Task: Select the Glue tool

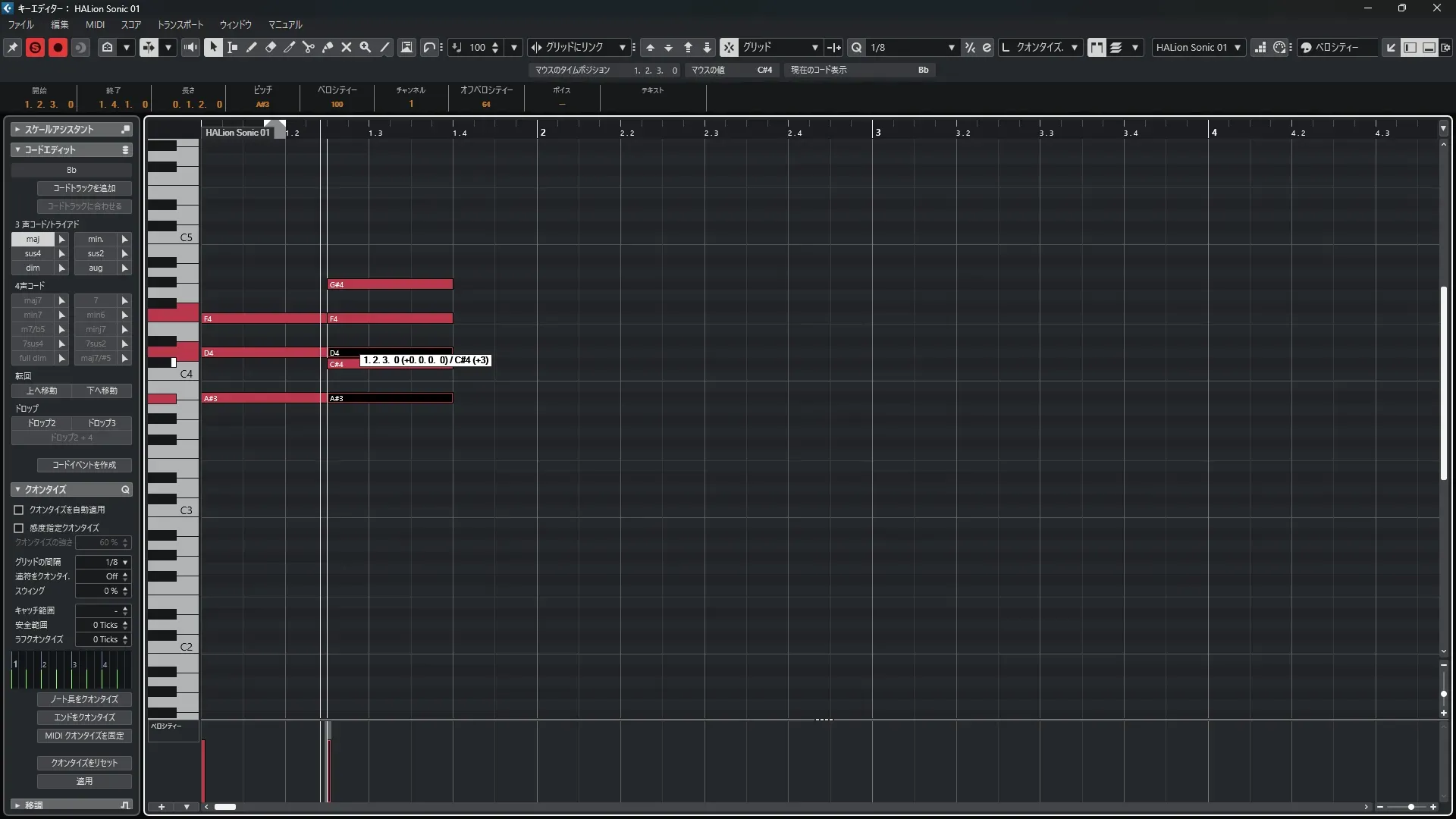Action: [328, 47]
